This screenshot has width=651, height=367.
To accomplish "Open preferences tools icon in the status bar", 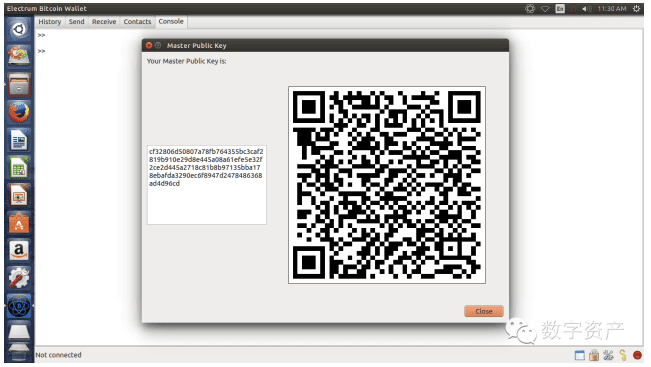I will [x=609, y=355].
